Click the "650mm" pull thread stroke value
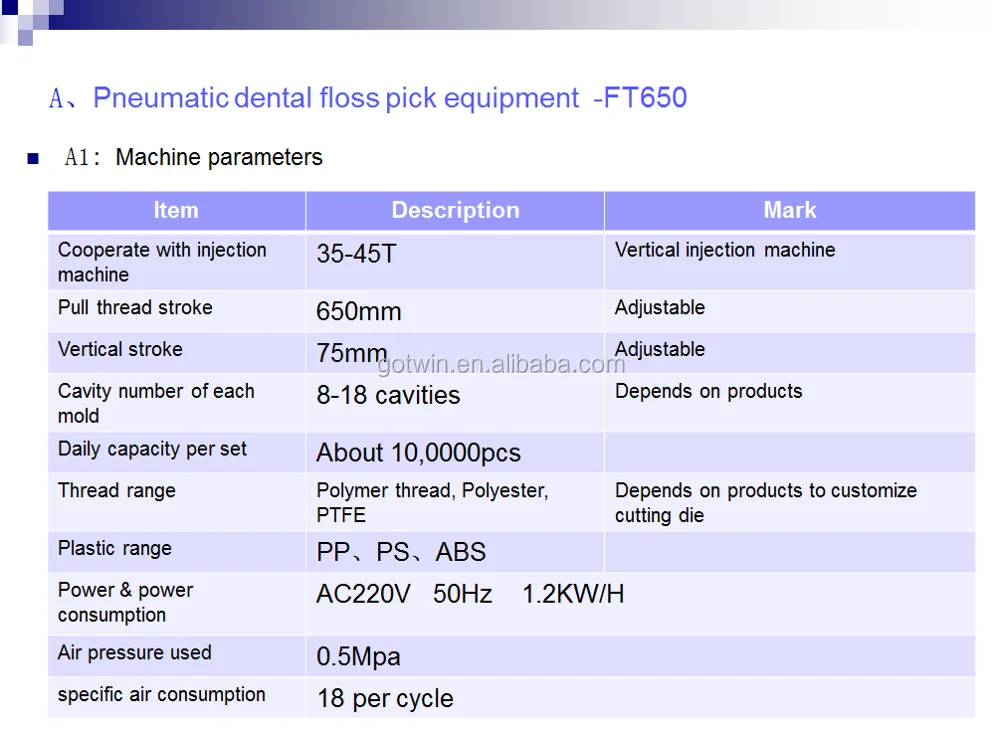The height and width of the screenshot is (729, 1000). (359, 311)
